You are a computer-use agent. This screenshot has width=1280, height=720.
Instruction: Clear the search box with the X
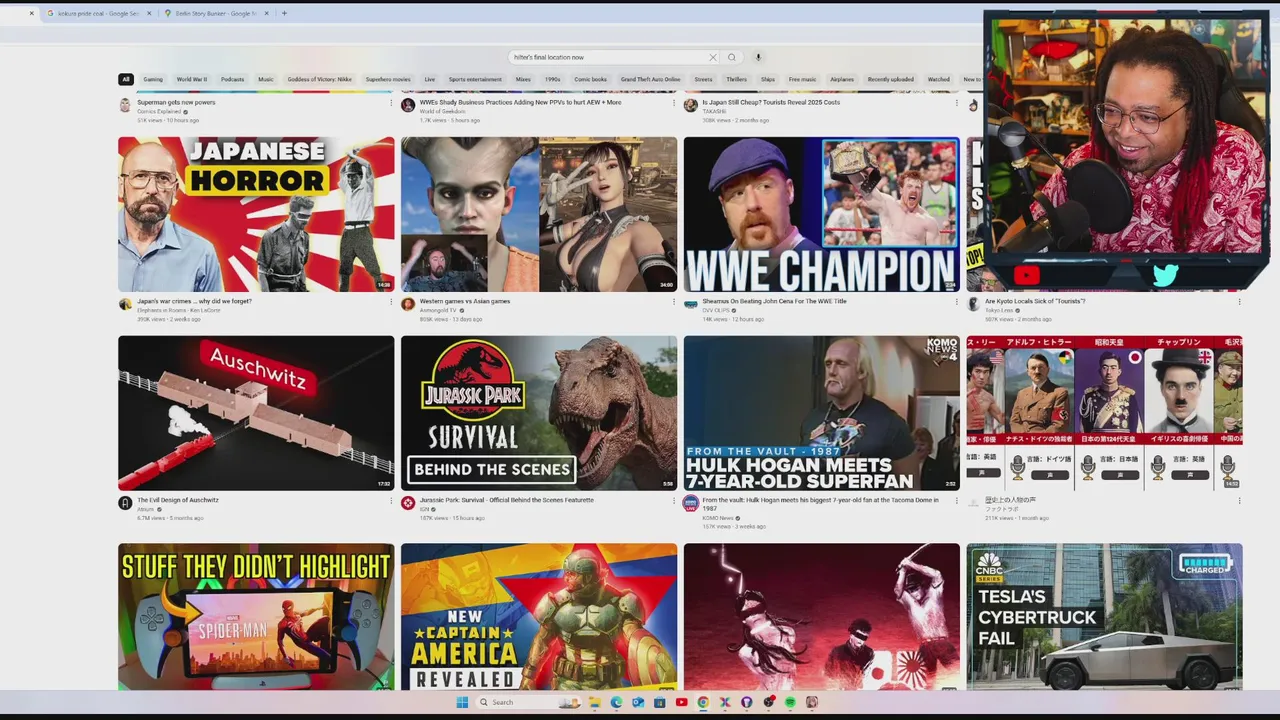pos(713,57)
